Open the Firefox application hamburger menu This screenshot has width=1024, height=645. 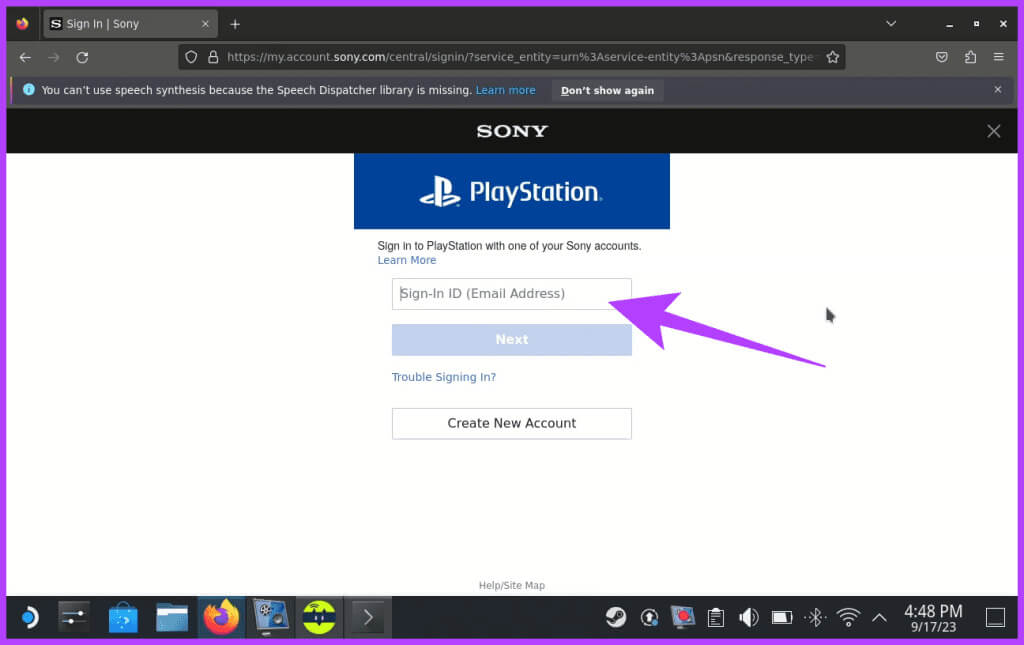pos(999,57)
